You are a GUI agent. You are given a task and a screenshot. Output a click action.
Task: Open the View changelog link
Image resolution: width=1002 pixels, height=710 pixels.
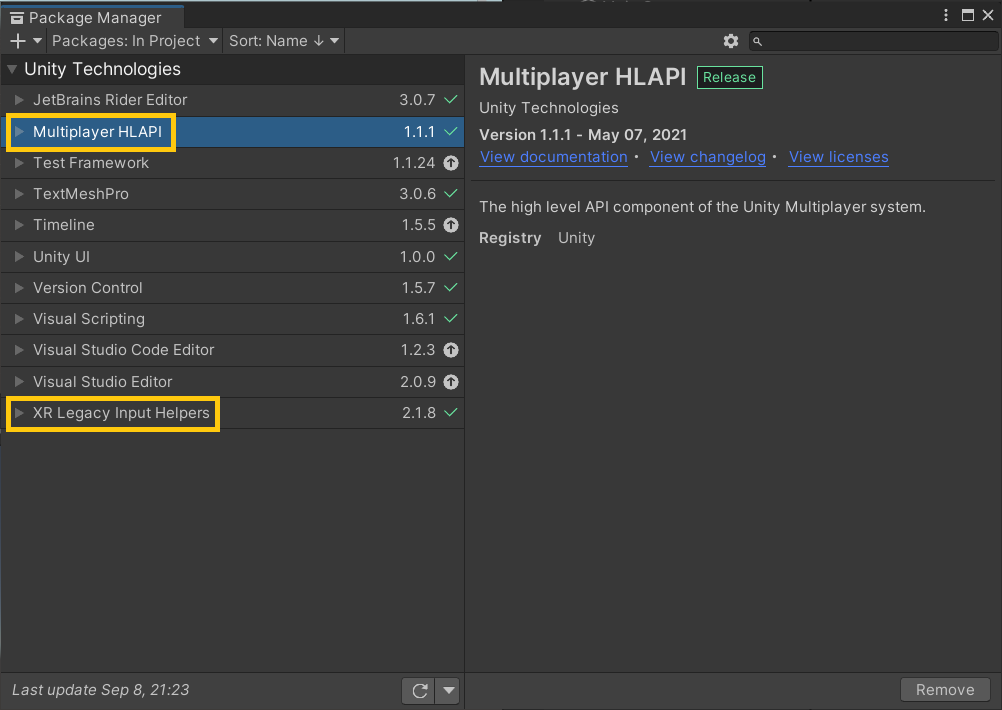[x=707, y=157]
